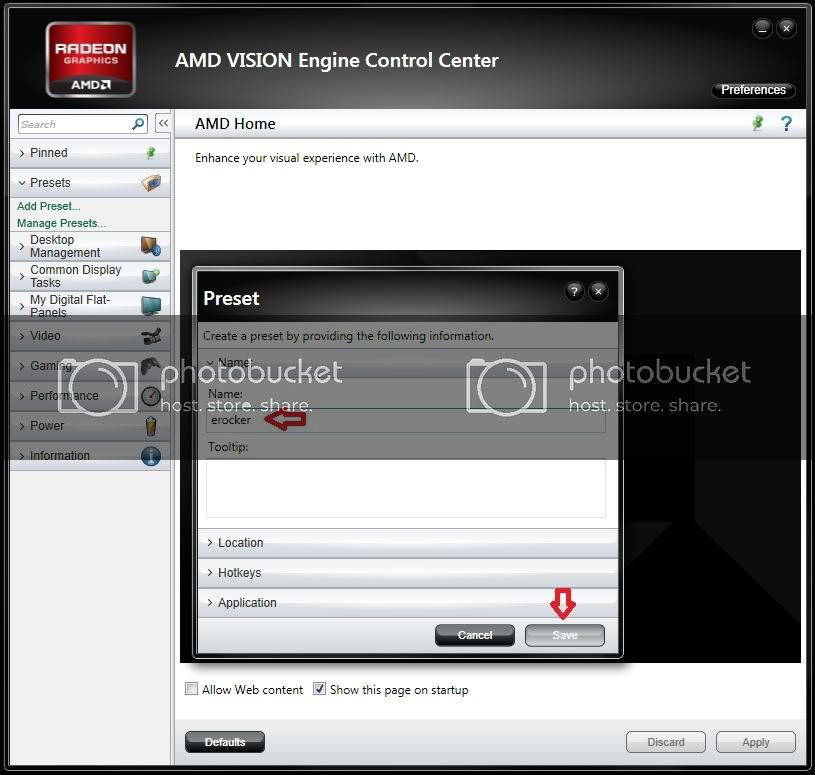Click the Information blue 'i' icon
The image size is (815, 775).
[x=151, y=456]
